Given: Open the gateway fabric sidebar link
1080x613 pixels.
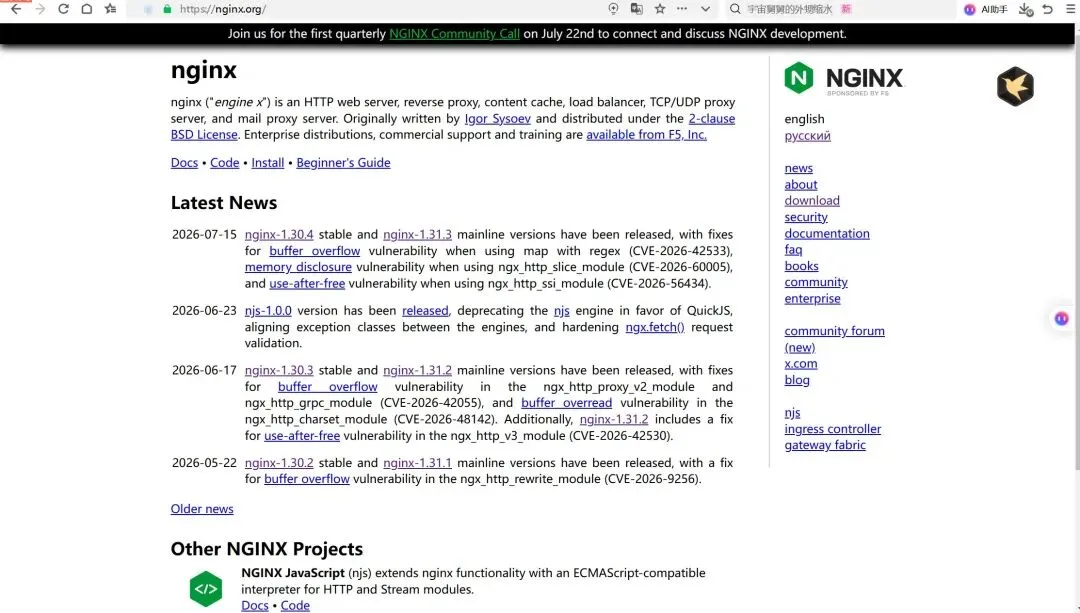Looking at the screenshot, I should (x=824, y=445).
